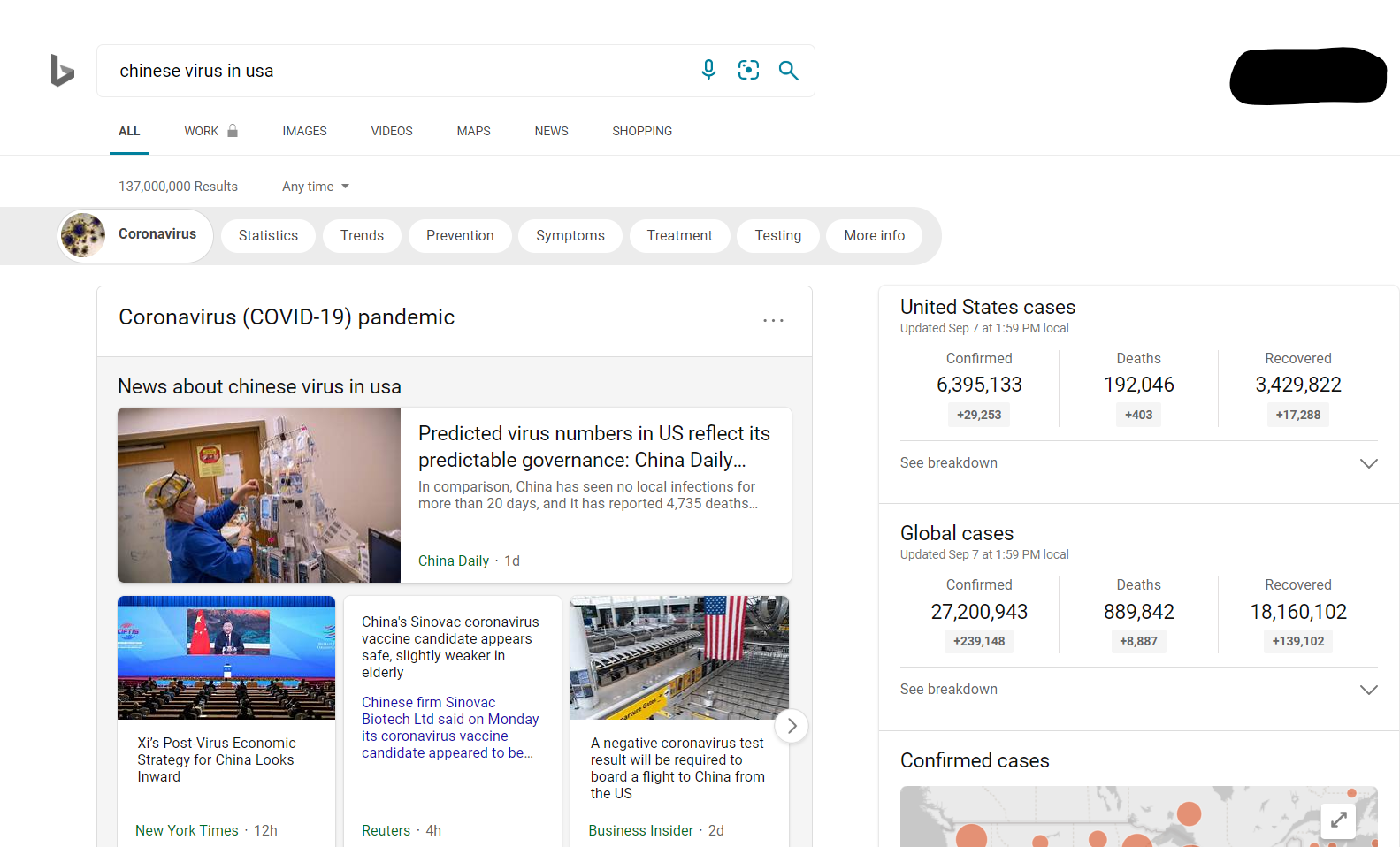Open the Xi conference photo thumbnail
This screenshot has width=1400, height=847.
pyautogui.click(x=226, y=658)
